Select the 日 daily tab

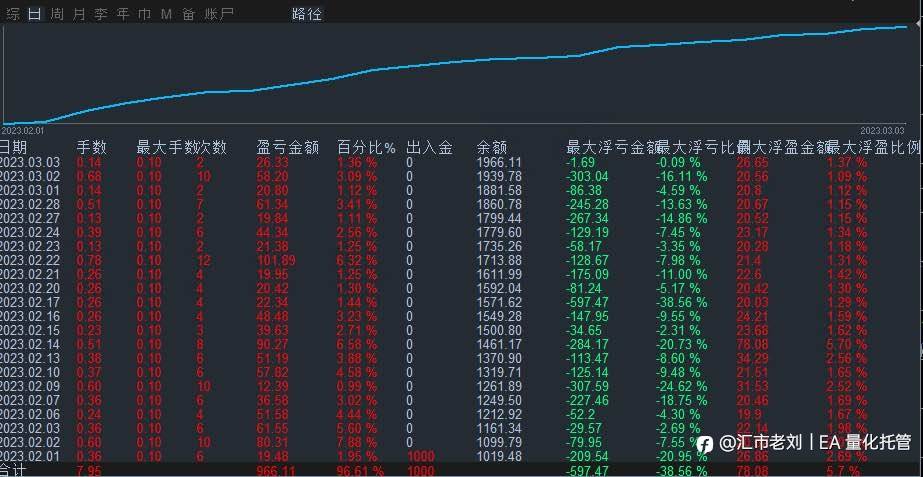pos(35,14)
